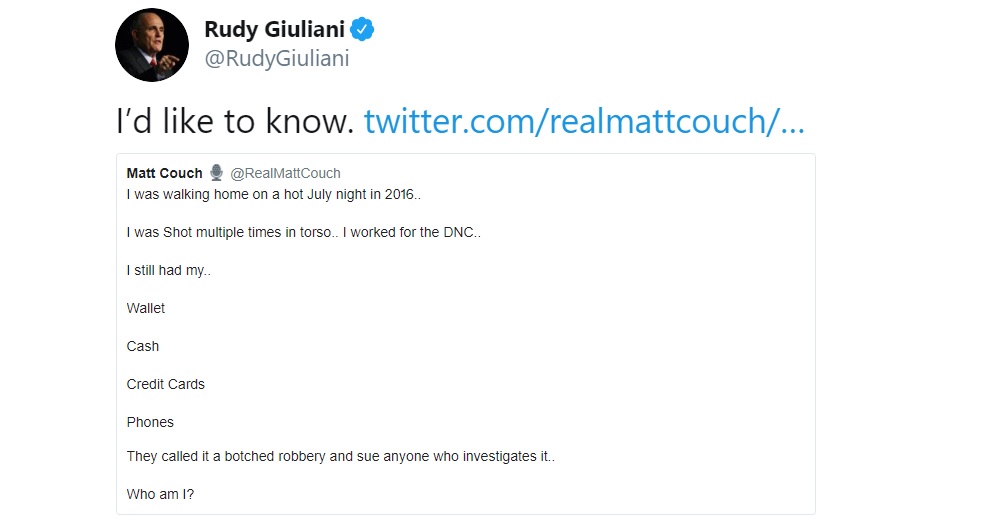1000x526 pixels.
Task: Click the "botched robbery" sentence
Action: pyautogui.click(x=341, y=457)
